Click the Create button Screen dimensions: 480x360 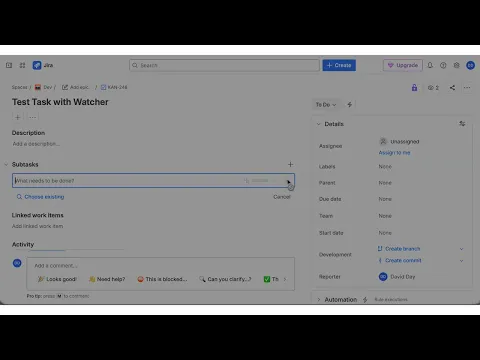click(339, 65)
